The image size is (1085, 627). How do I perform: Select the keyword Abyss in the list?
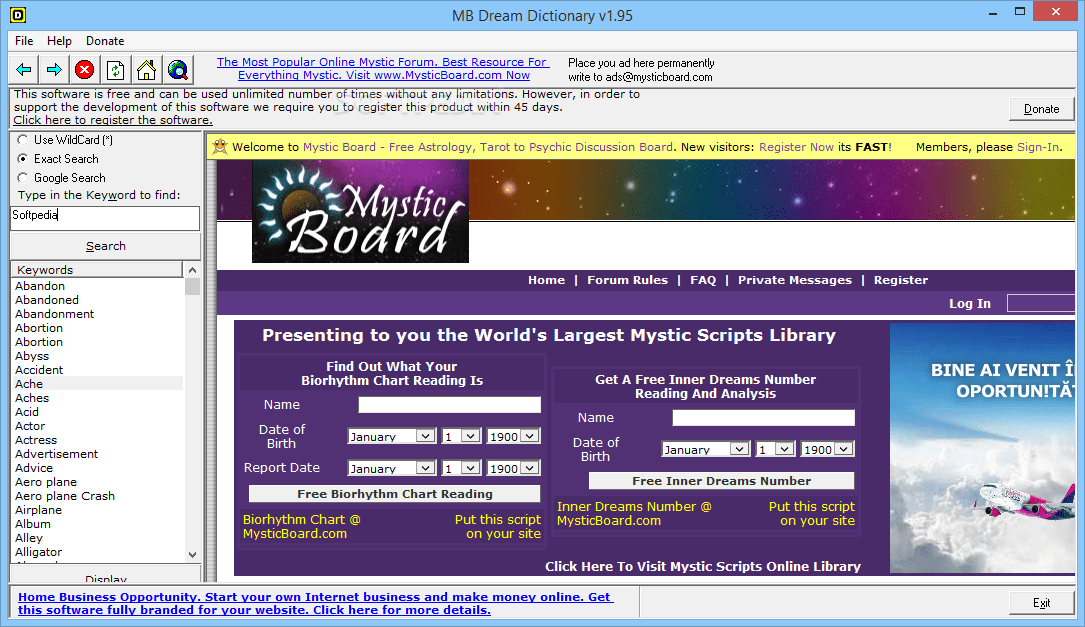(31, 355)
